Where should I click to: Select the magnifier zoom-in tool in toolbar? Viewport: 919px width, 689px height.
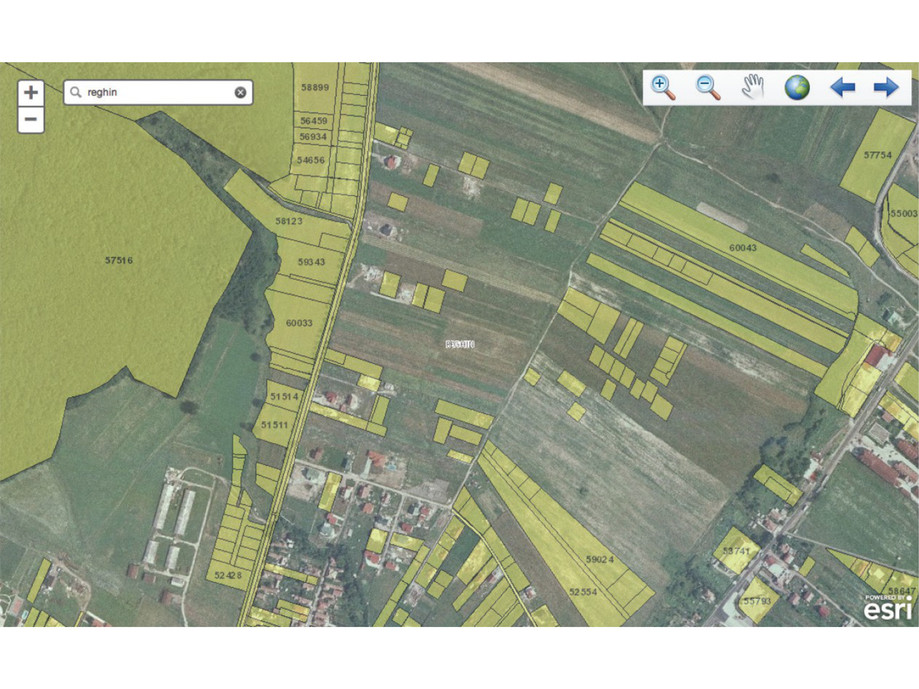pyautogui.click(x=663, y=87)
